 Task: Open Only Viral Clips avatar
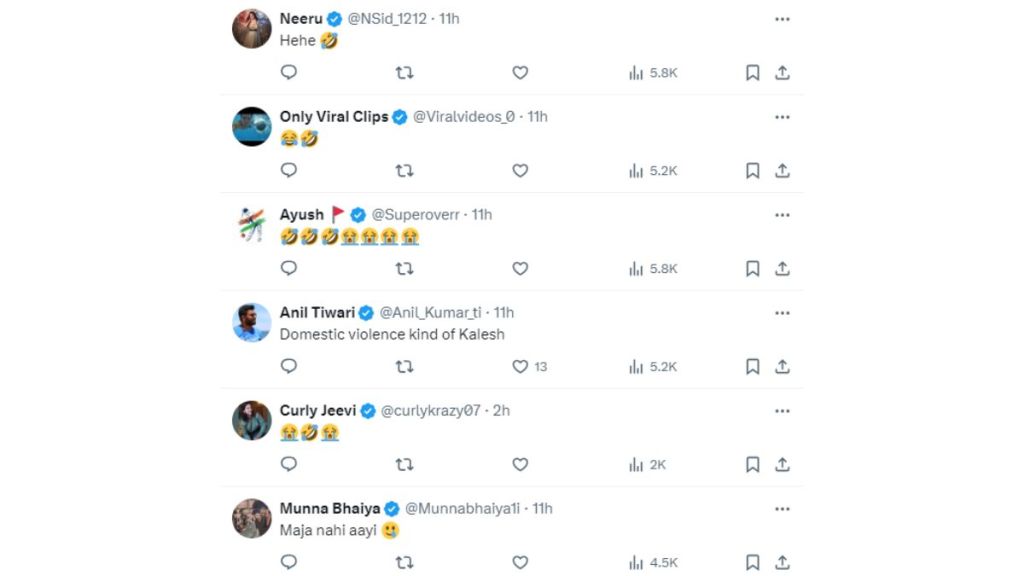[251, 127]
